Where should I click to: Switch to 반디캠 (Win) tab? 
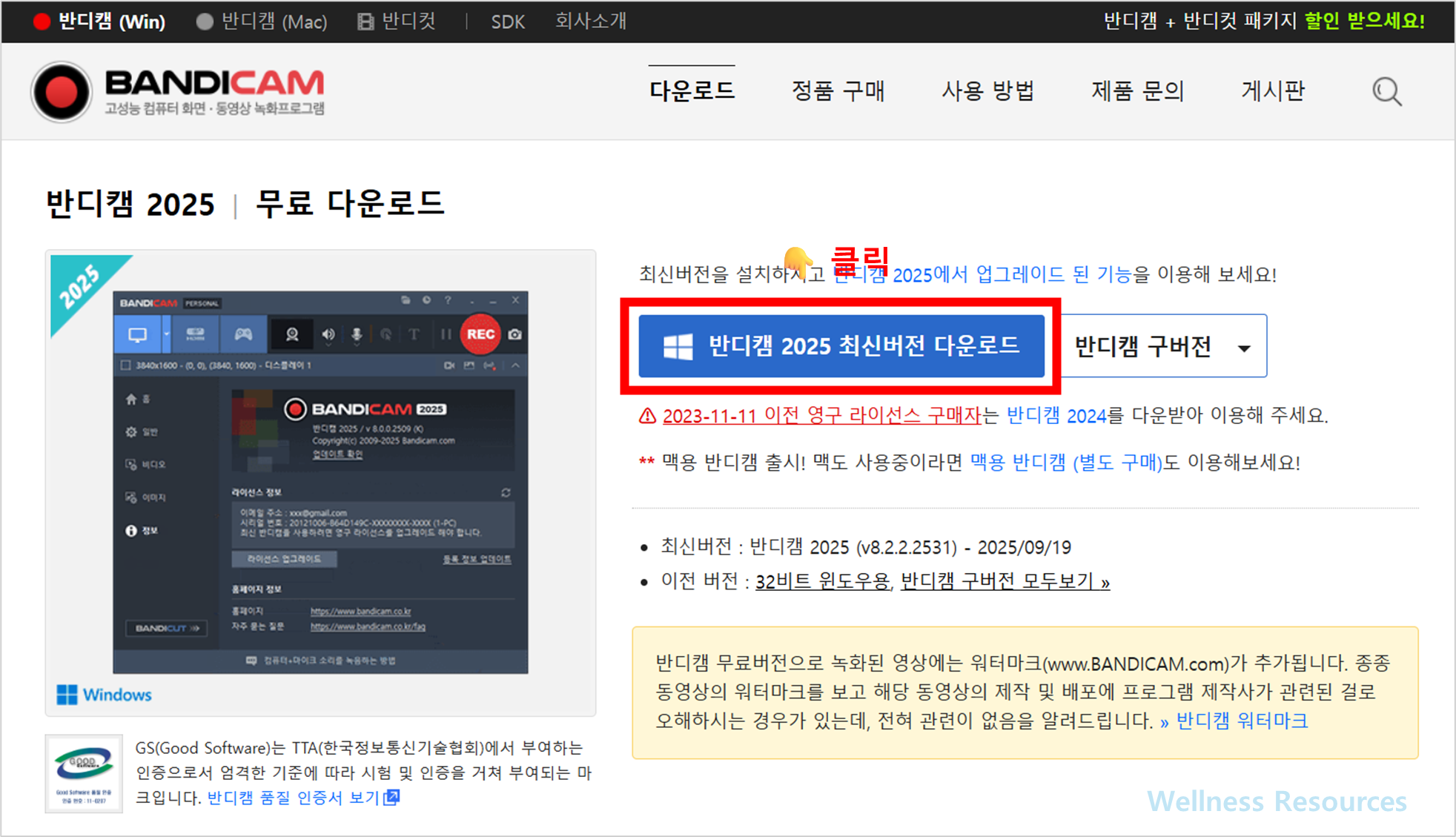(100, 21)
